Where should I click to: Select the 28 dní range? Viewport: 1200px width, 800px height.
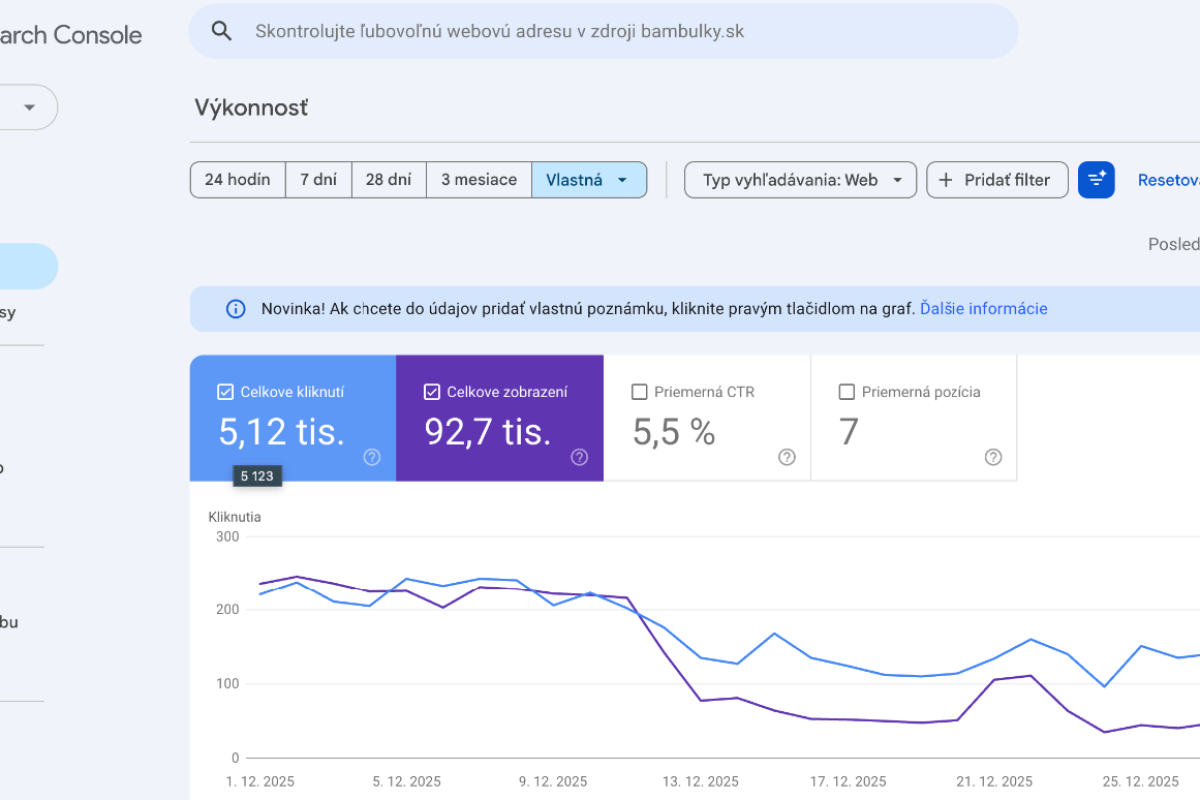point(389,180)
